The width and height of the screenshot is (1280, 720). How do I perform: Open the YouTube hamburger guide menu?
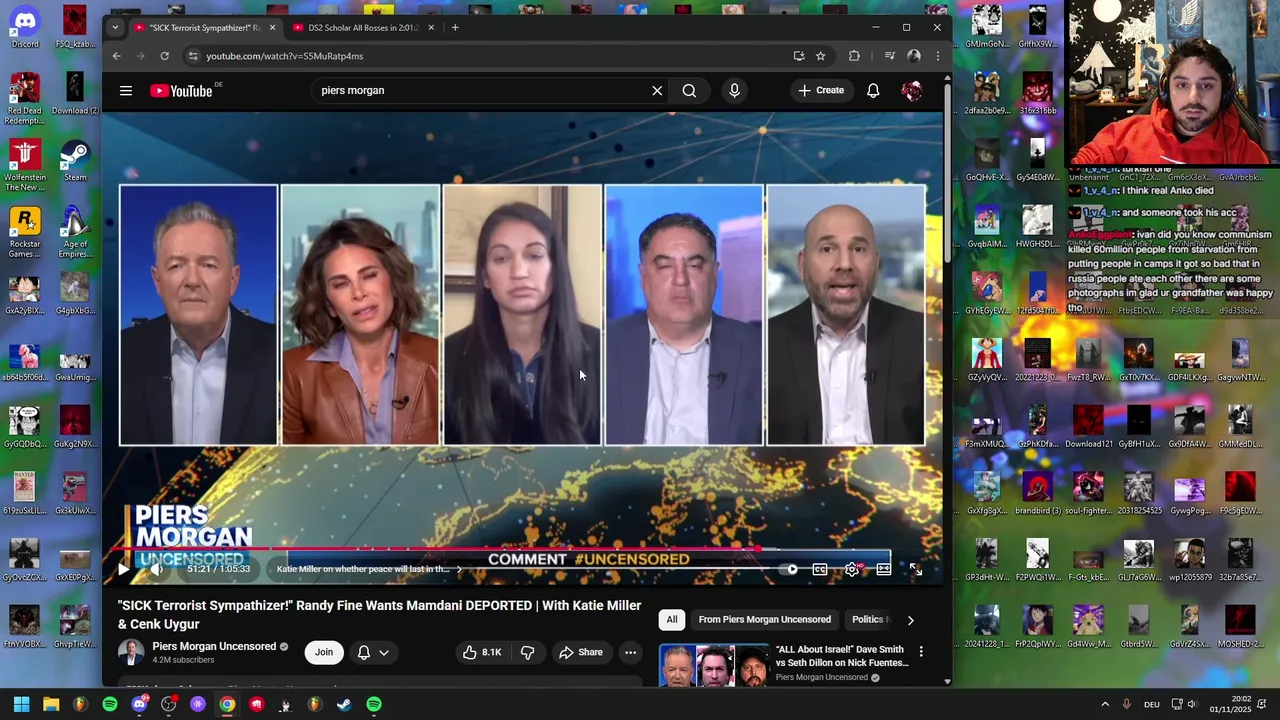pos(126,91)
